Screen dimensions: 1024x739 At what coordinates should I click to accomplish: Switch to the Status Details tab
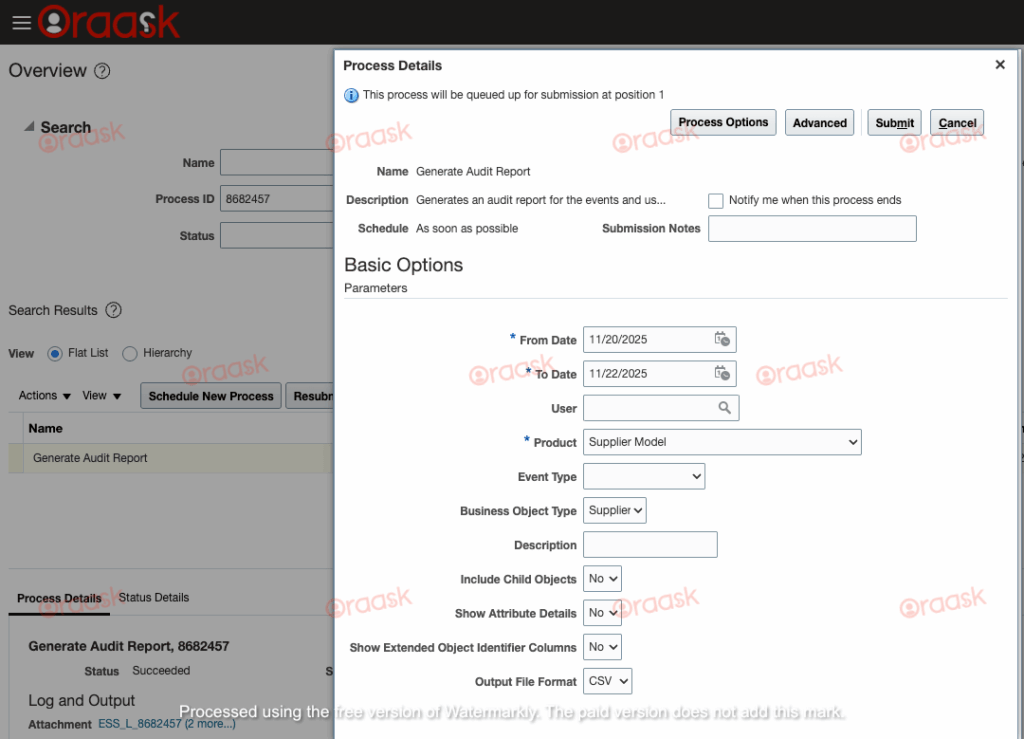click(x=153, y=597)
